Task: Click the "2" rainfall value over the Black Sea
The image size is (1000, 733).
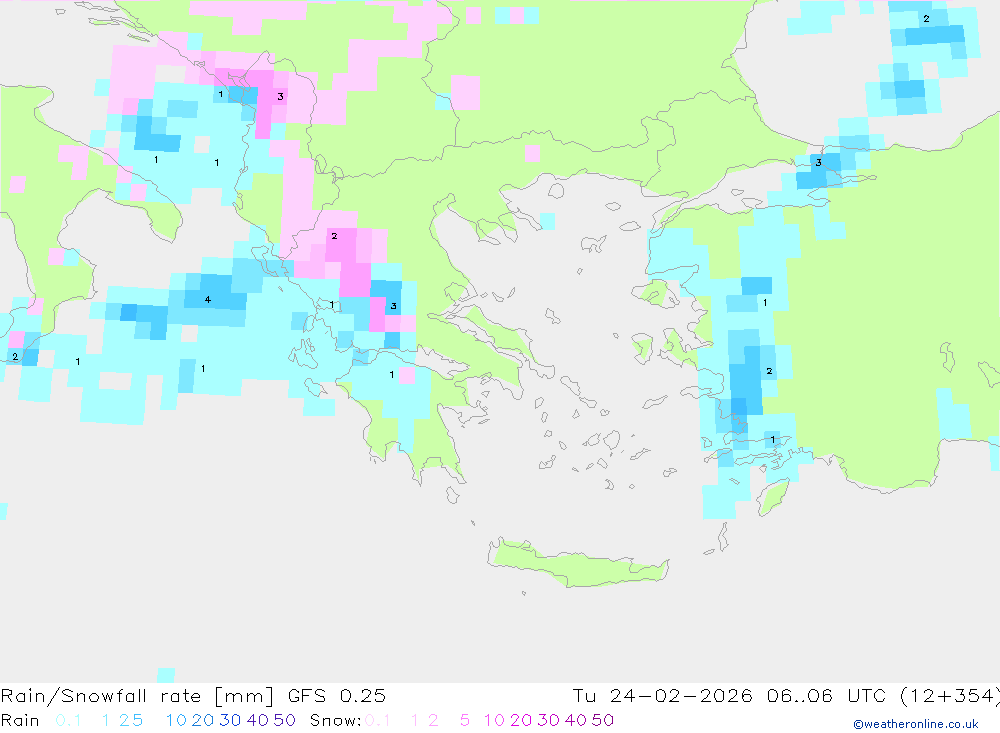Action: (x=926, y=19)
